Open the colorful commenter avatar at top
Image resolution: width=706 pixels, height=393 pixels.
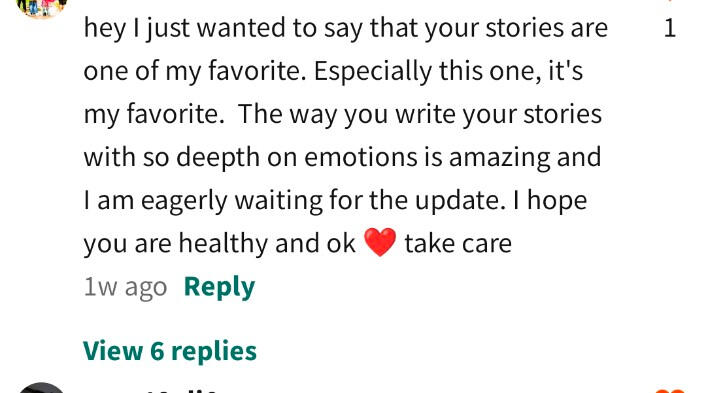[x=41, y=7]
